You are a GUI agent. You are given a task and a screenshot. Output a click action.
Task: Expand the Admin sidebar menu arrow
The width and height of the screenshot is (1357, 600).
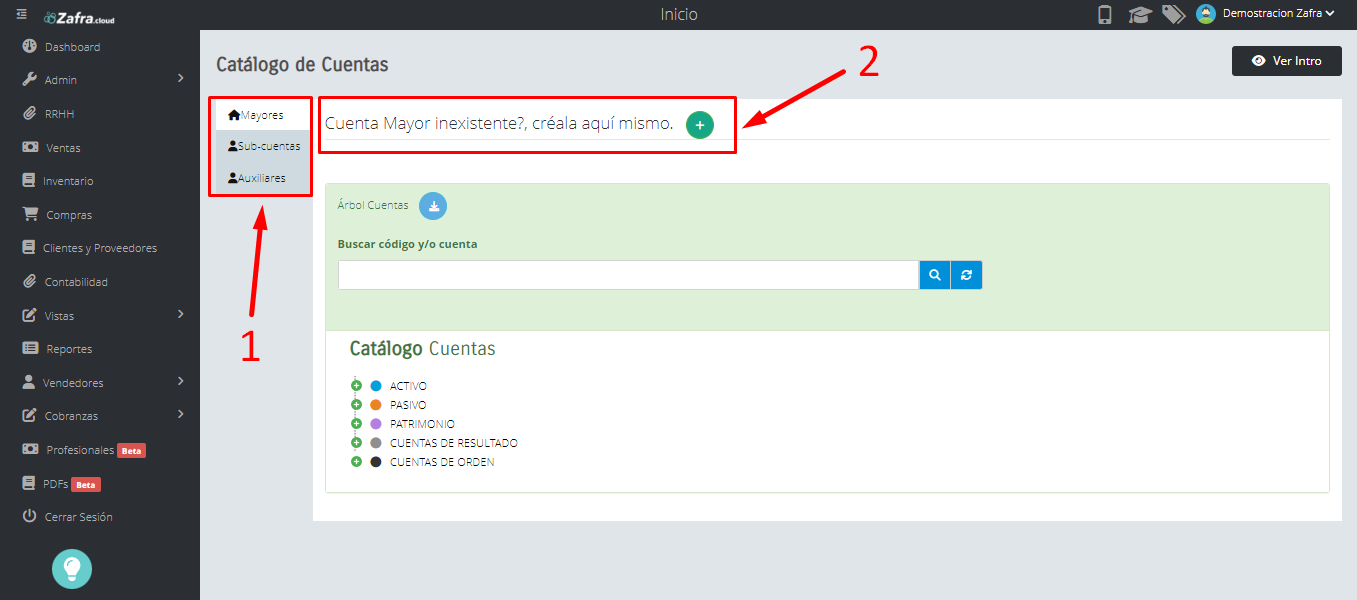click(x=181, y=78)
